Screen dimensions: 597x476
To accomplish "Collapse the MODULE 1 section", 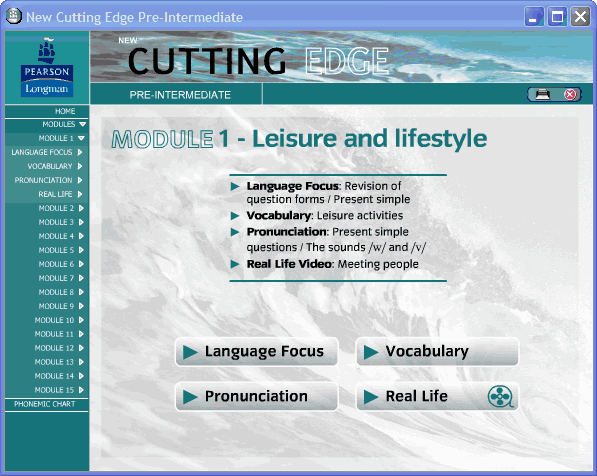I will [81, 138].
